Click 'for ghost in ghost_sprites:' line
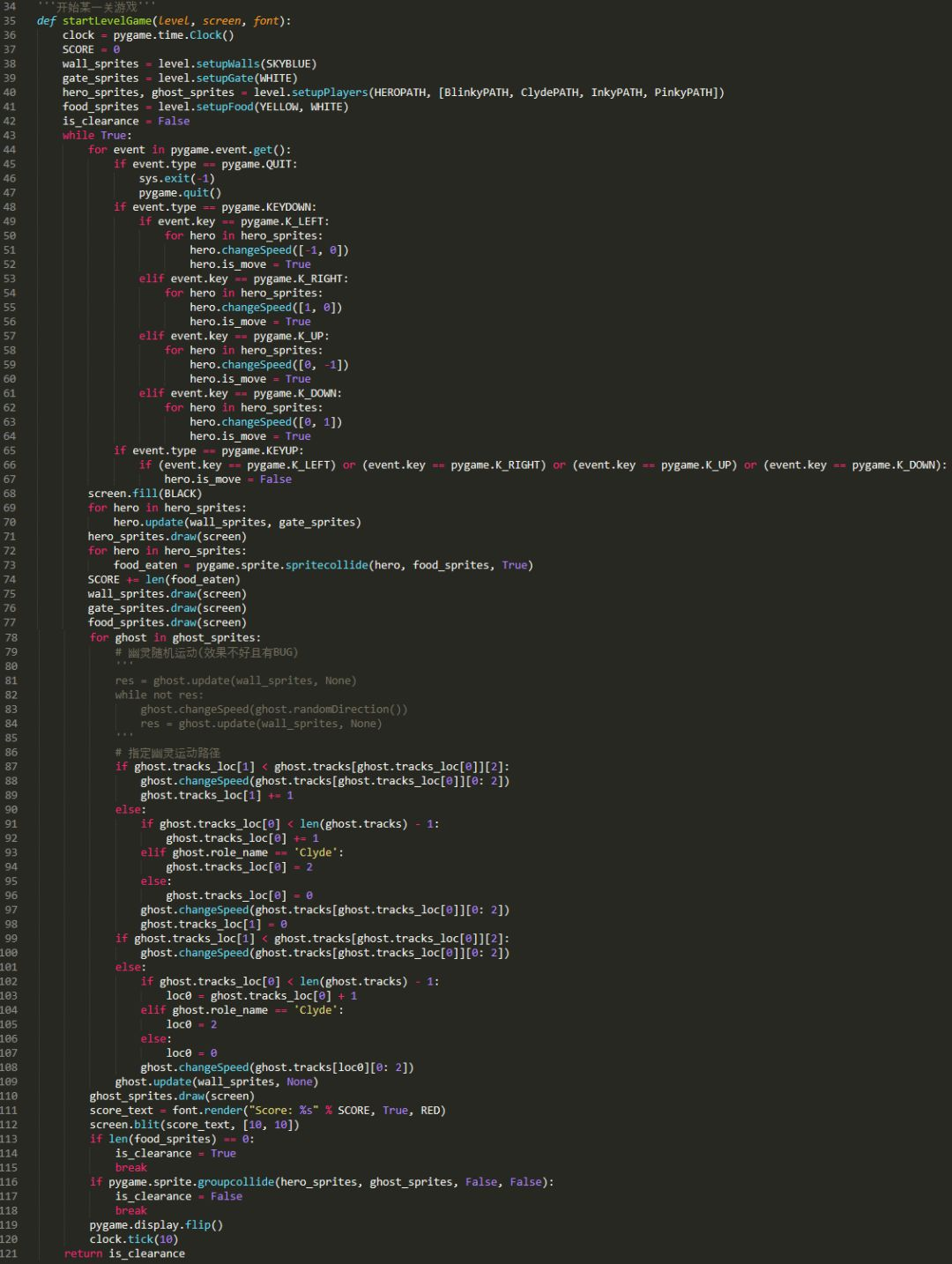952x1264 pixels. [175, 637]
